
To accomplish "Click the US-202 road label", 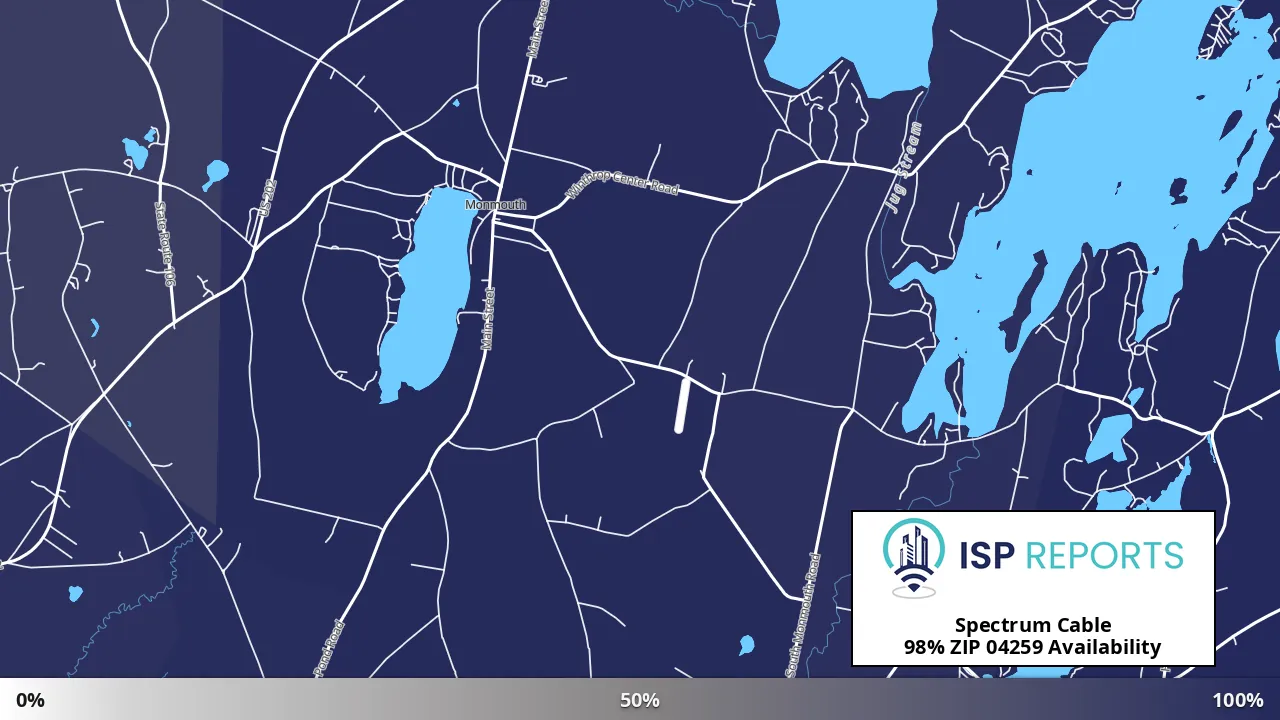I will point(266,199).
